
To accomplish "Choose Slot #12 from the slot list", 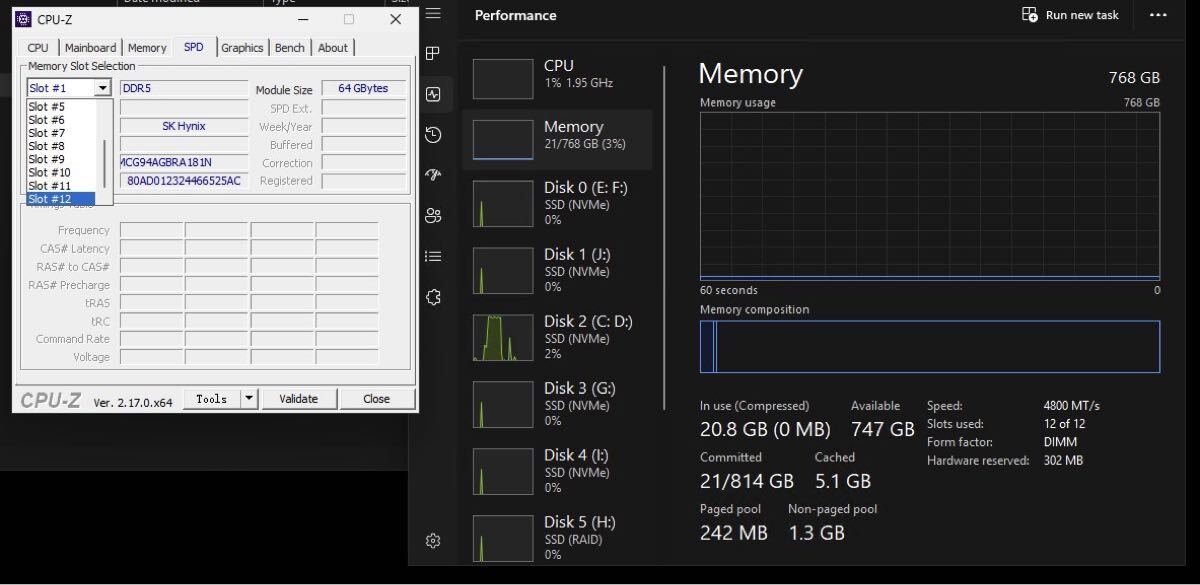I will (x=60, y=199).
